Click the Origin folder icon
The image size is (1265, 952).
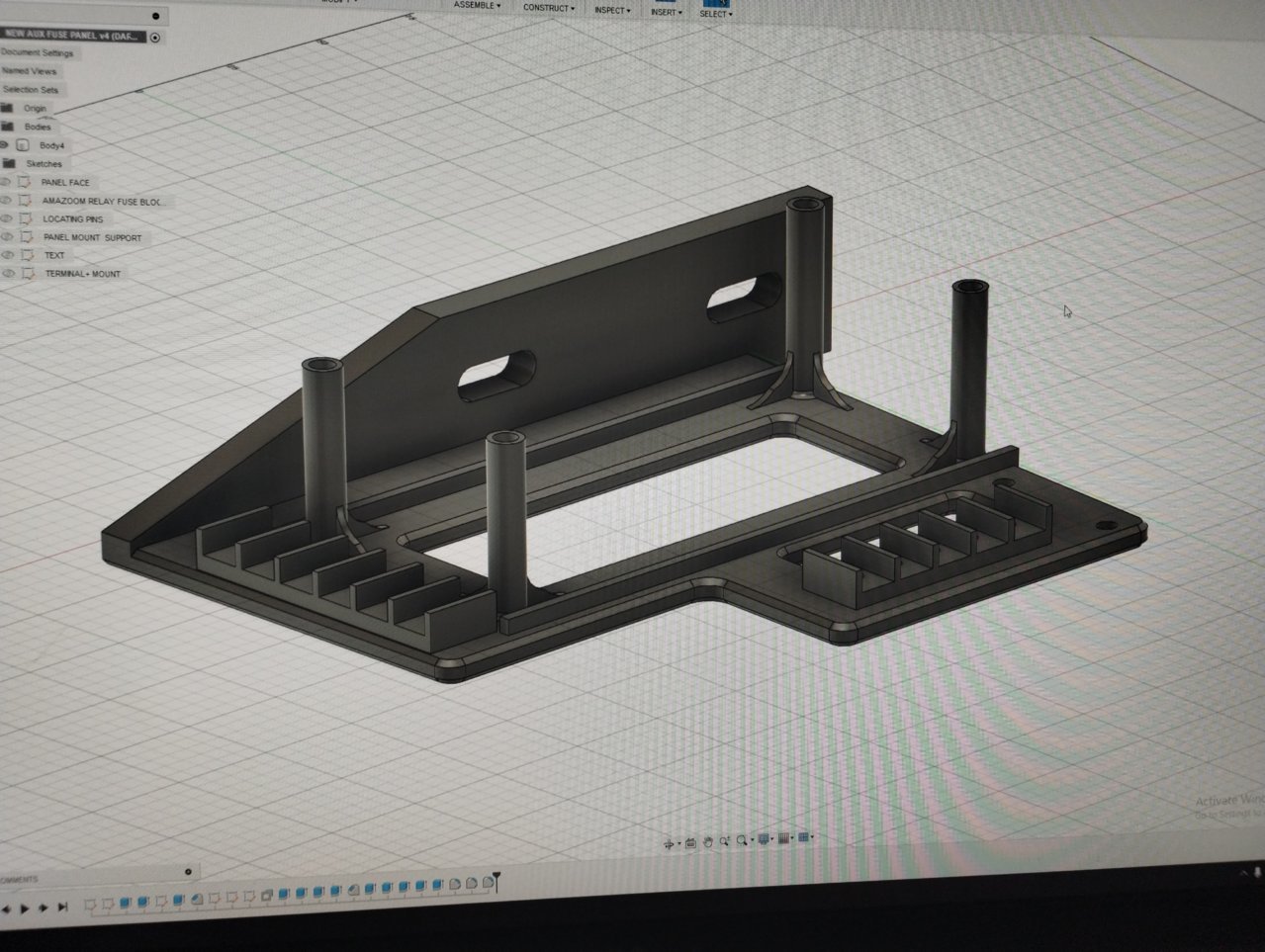click(7, 107)
